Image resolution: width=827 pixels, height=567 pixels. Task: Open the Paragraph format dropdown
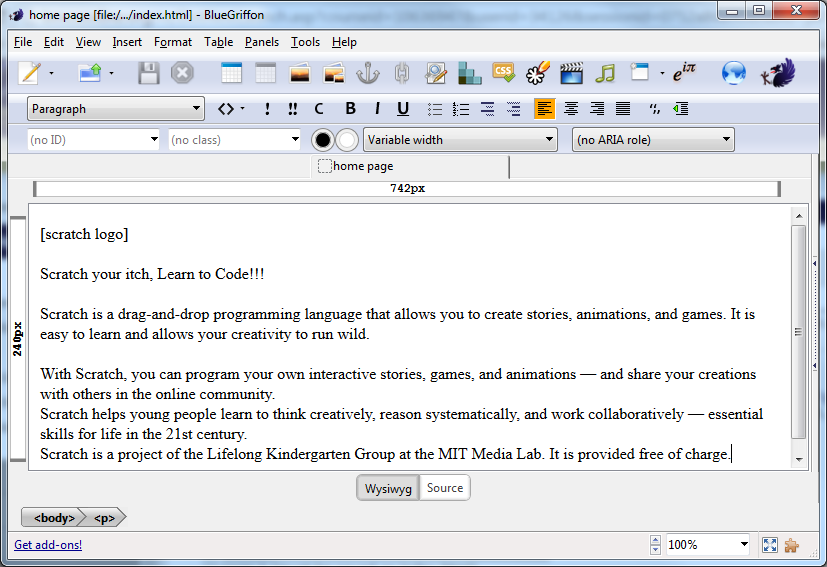pyautogui.click(x=116, y=109)
